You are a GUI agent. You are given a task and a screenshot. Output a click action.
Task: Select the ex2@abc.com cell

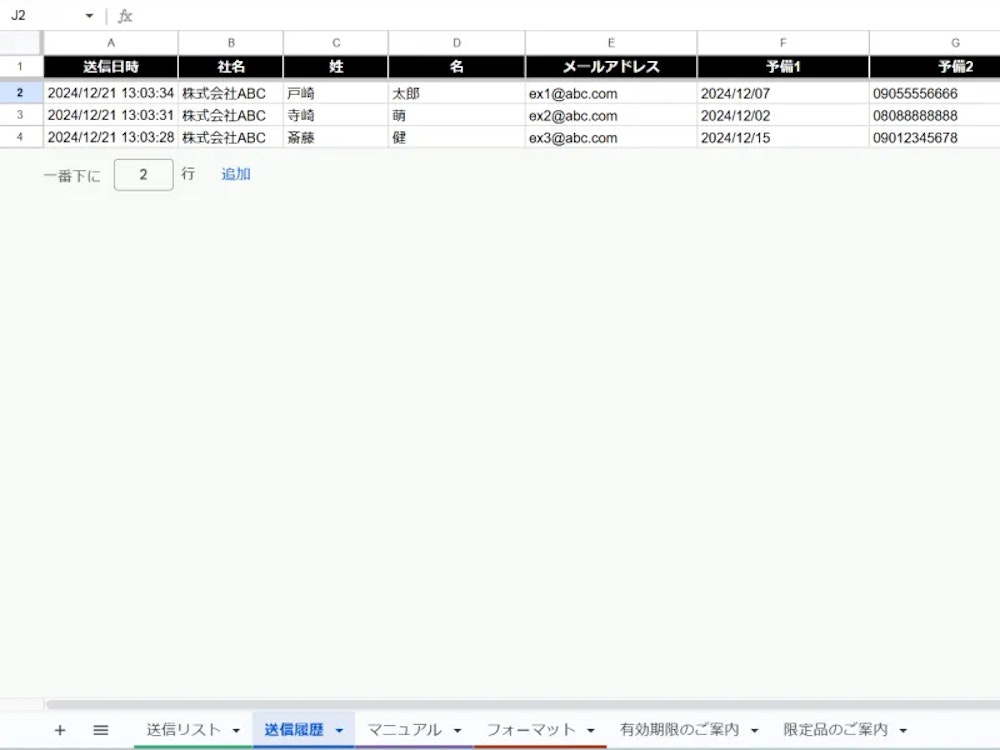[611, 115]
